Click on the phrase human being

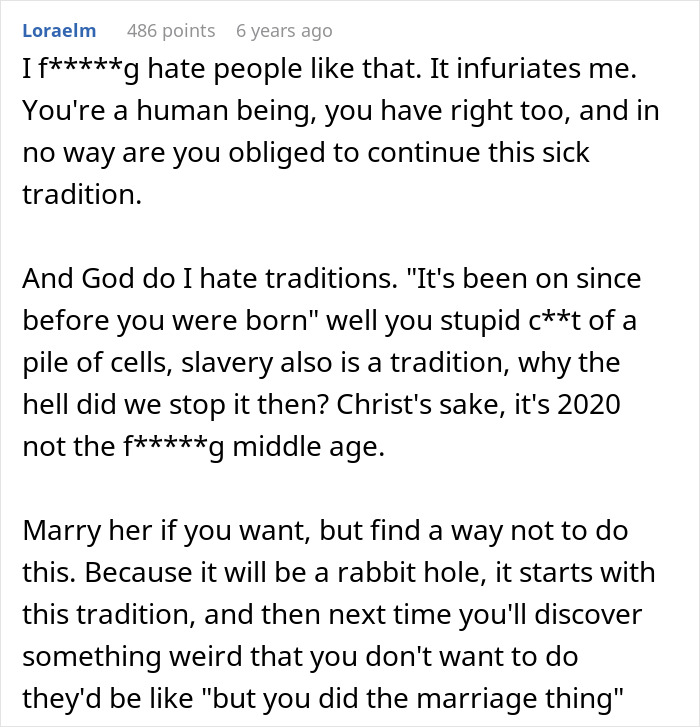point(222,111)
